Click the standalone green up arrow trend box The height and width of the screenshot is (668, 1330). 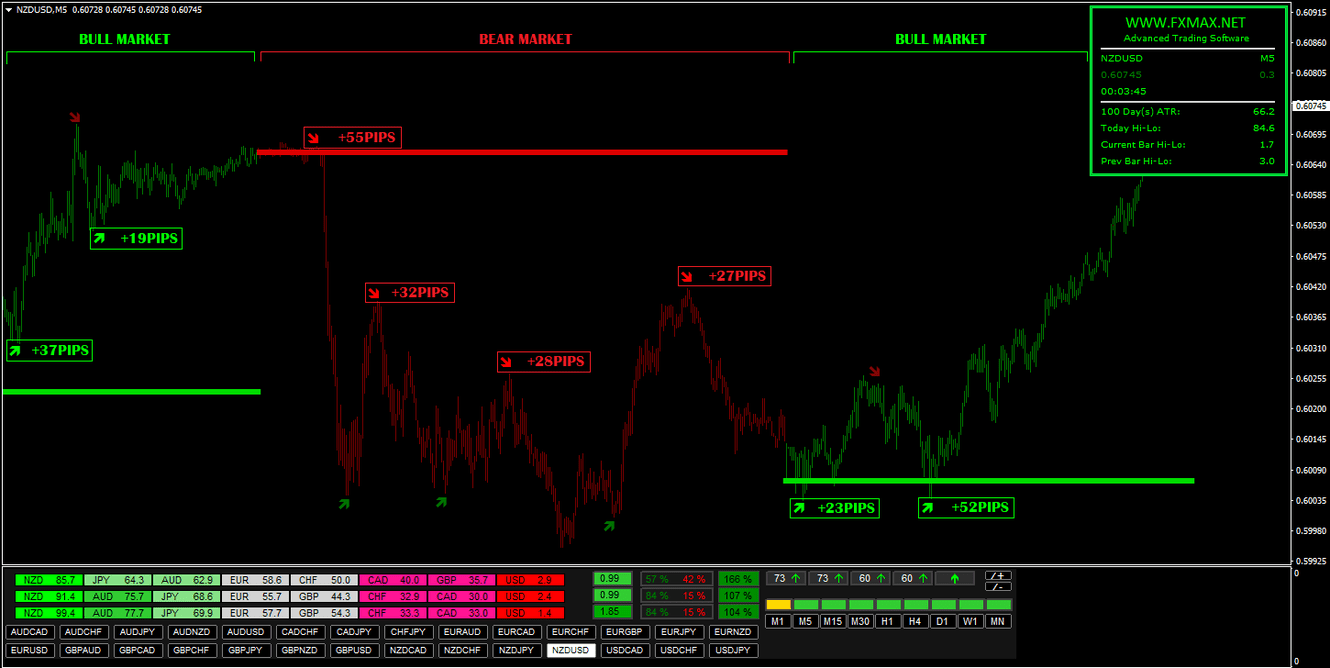coord(954,578)
